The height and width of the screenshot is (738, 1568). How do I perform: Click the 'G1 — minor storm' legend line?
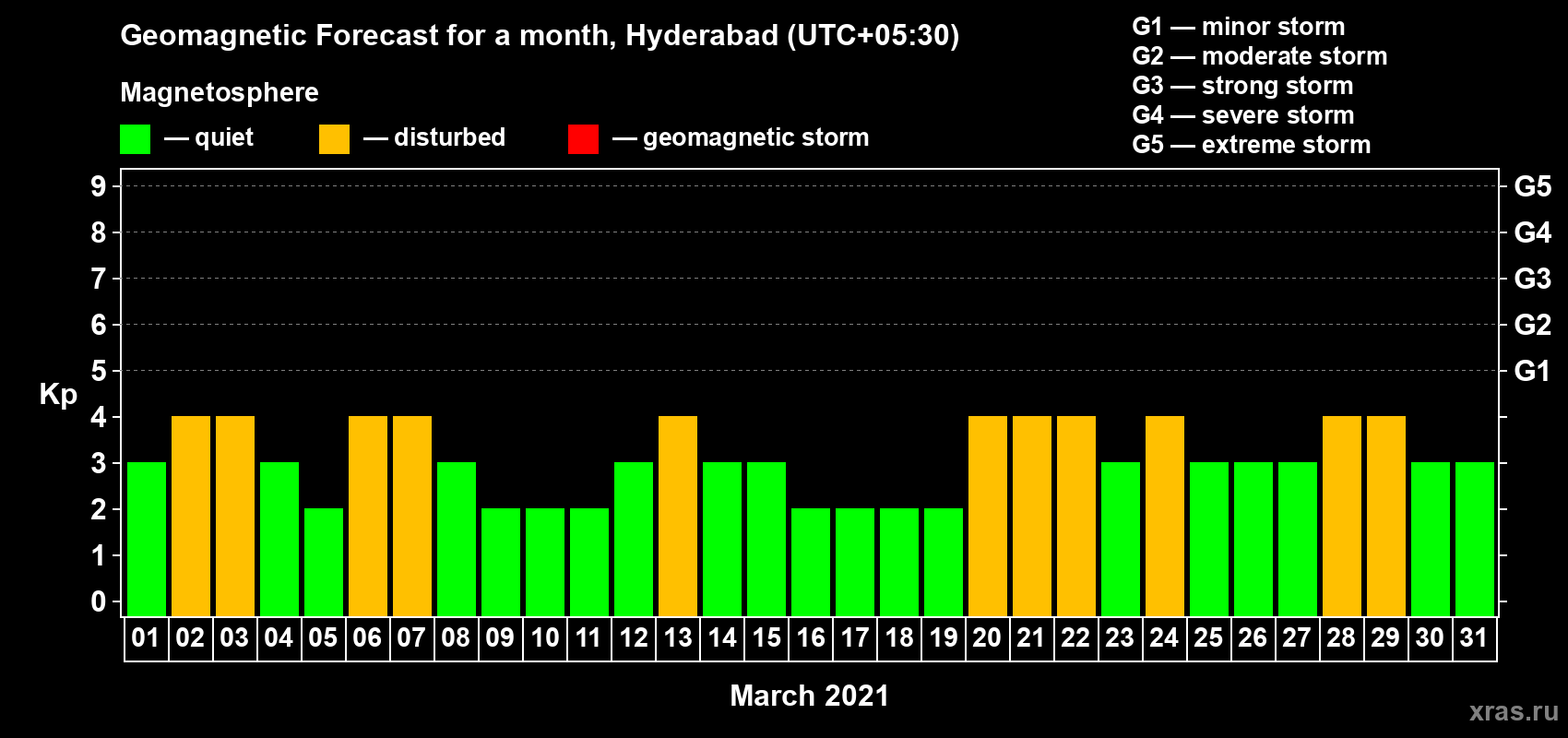pos(1238,27)
